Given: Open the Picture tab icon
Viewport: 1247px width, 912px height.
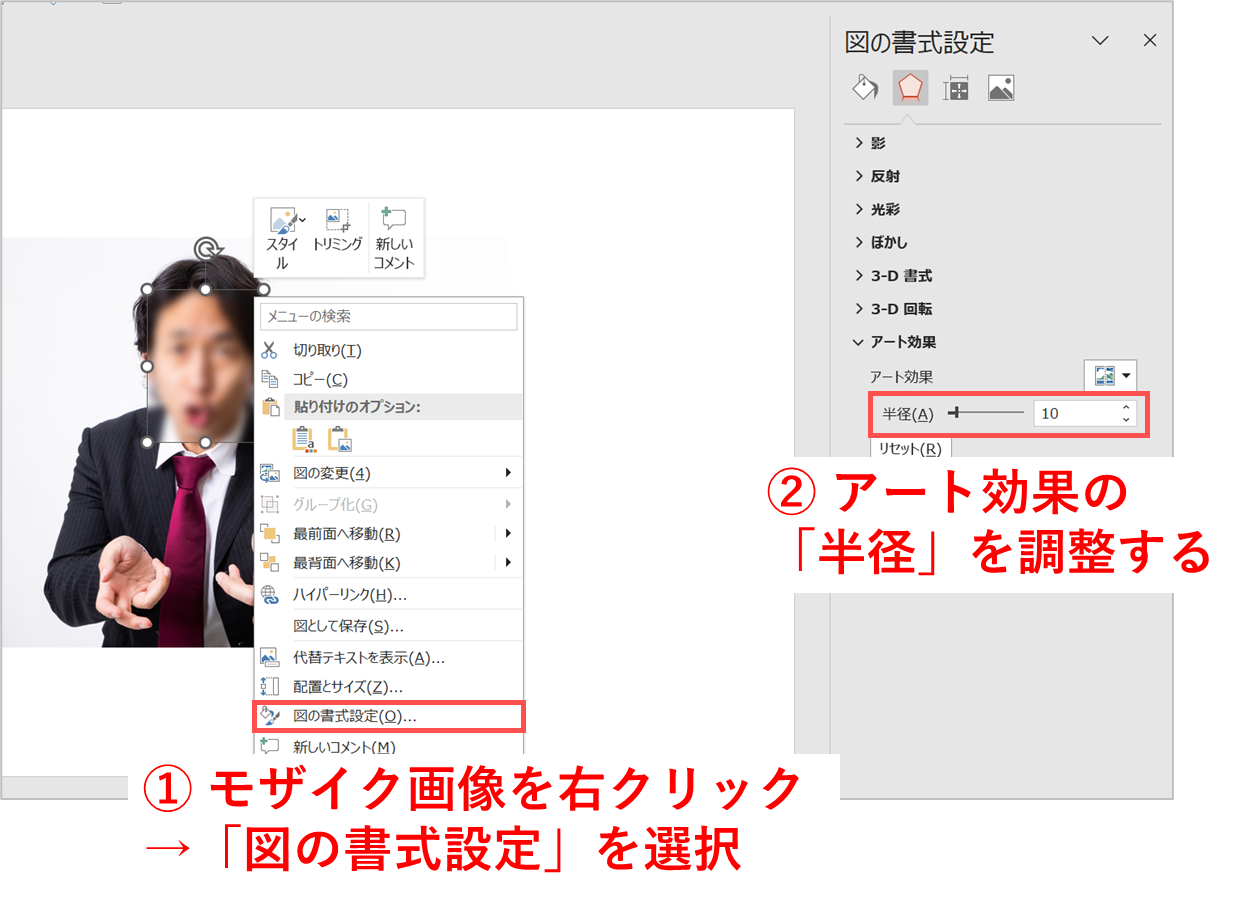Looking at the screenshot, I should tap(1001, 88).
